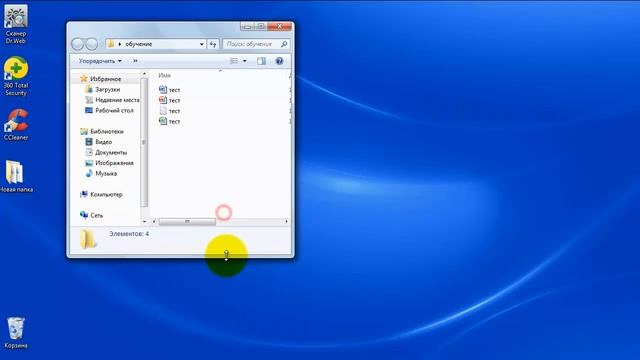Select the обучение breadcrumb in the address bar
The image size is (640, 360).
tap(139, 44)
